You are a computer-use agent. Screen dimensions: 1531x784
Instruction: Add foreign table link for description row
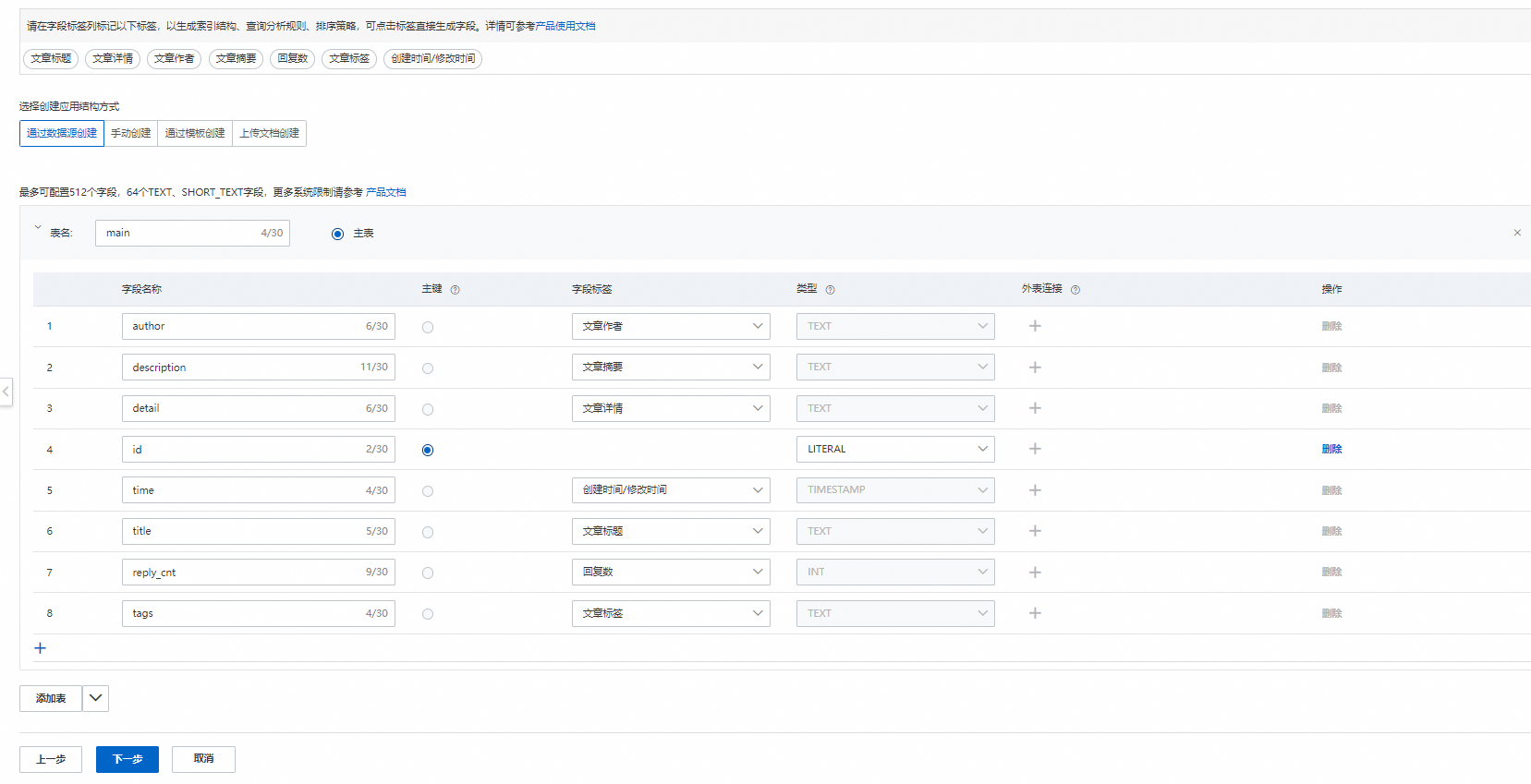tap(1035, 368)
